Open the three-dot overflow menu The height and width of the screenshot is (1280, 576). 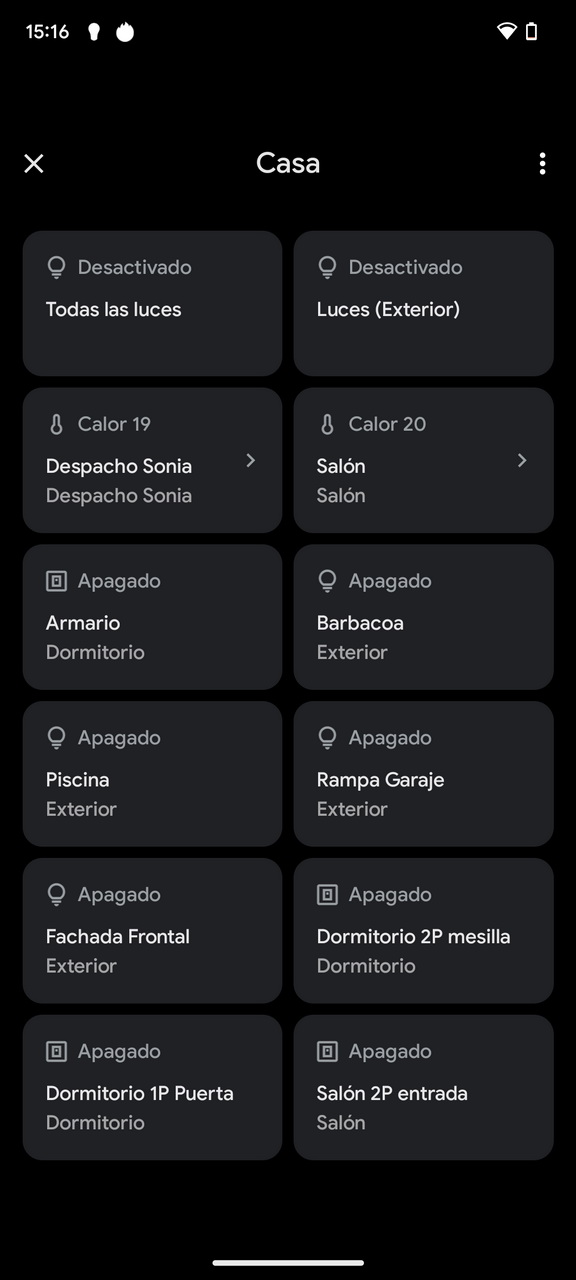tap(542, 163)
